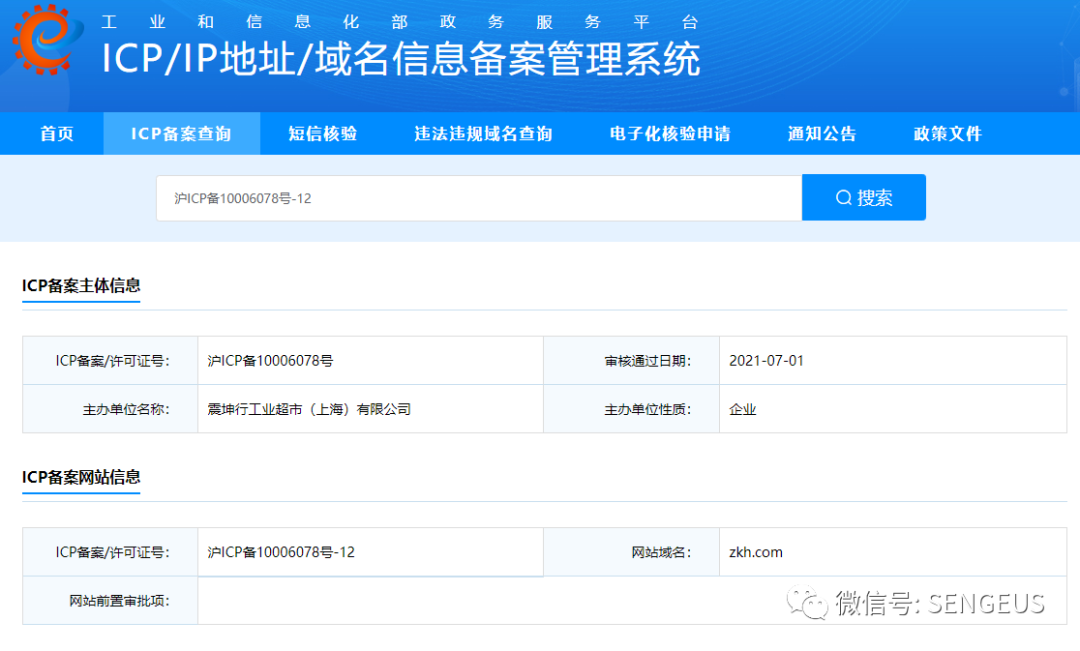This screenshot has width=1080, height=651.
Task: Open the 短信核验 tab
Action: (x=322, y=134)
